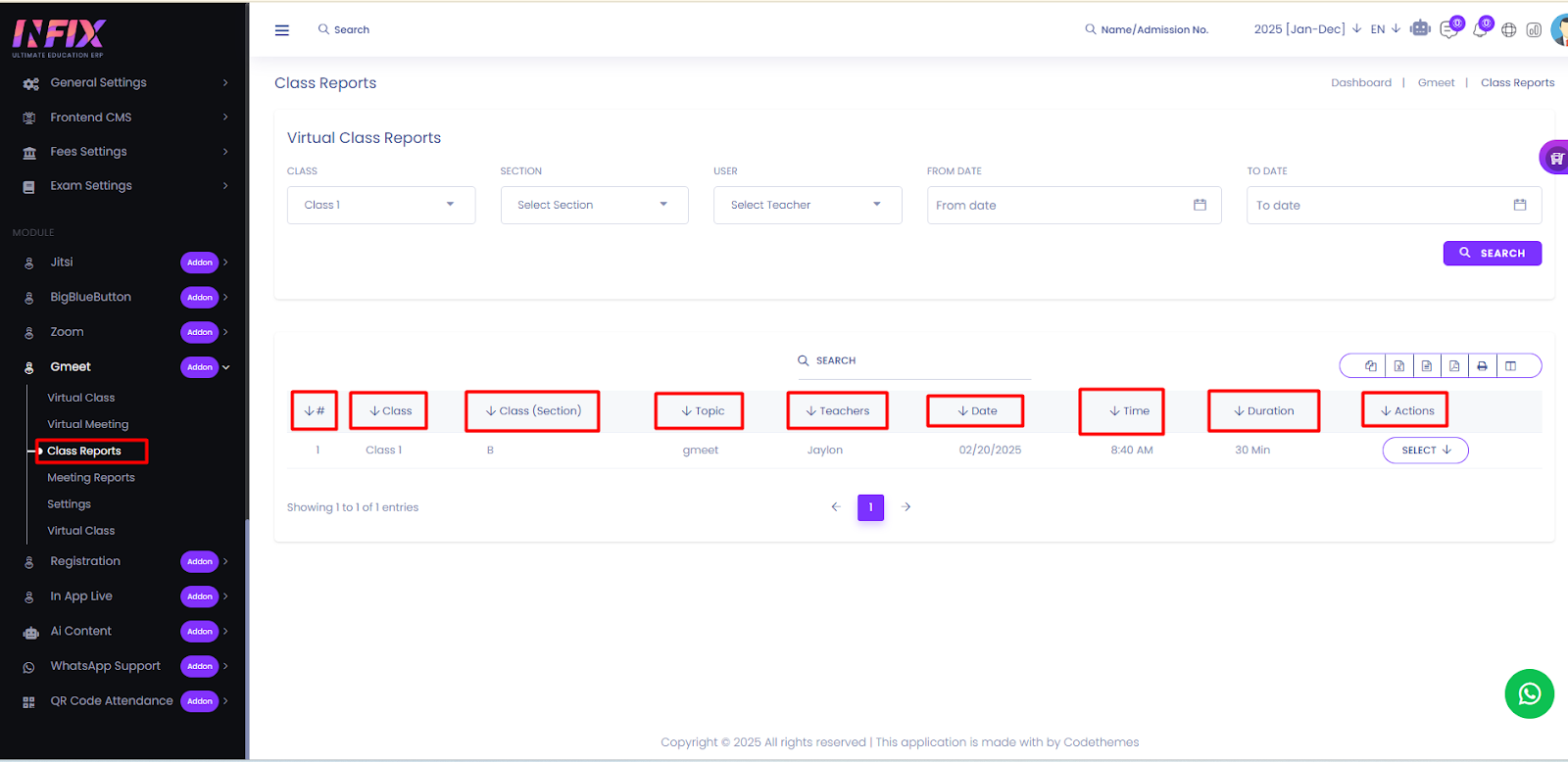The width and height of the screenshot is (1568, 762).
Task: Click the Jaylon teacher cell
Action: (x=825, y=451)
